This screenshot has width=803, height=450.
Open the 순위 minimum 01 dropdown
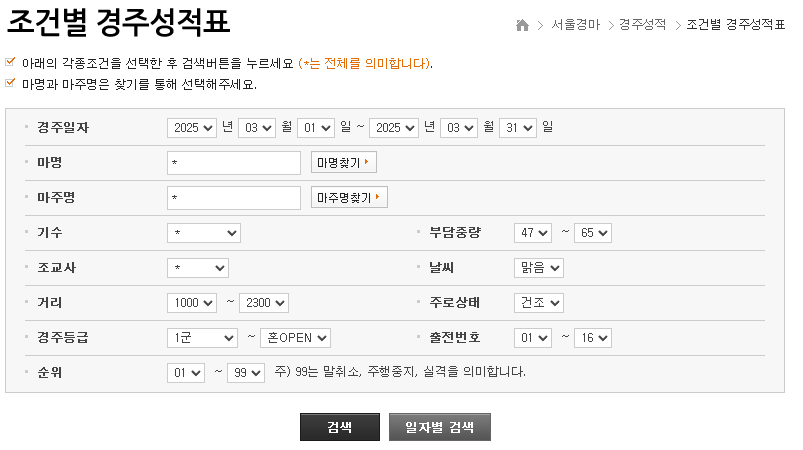(x=185, y=373)
